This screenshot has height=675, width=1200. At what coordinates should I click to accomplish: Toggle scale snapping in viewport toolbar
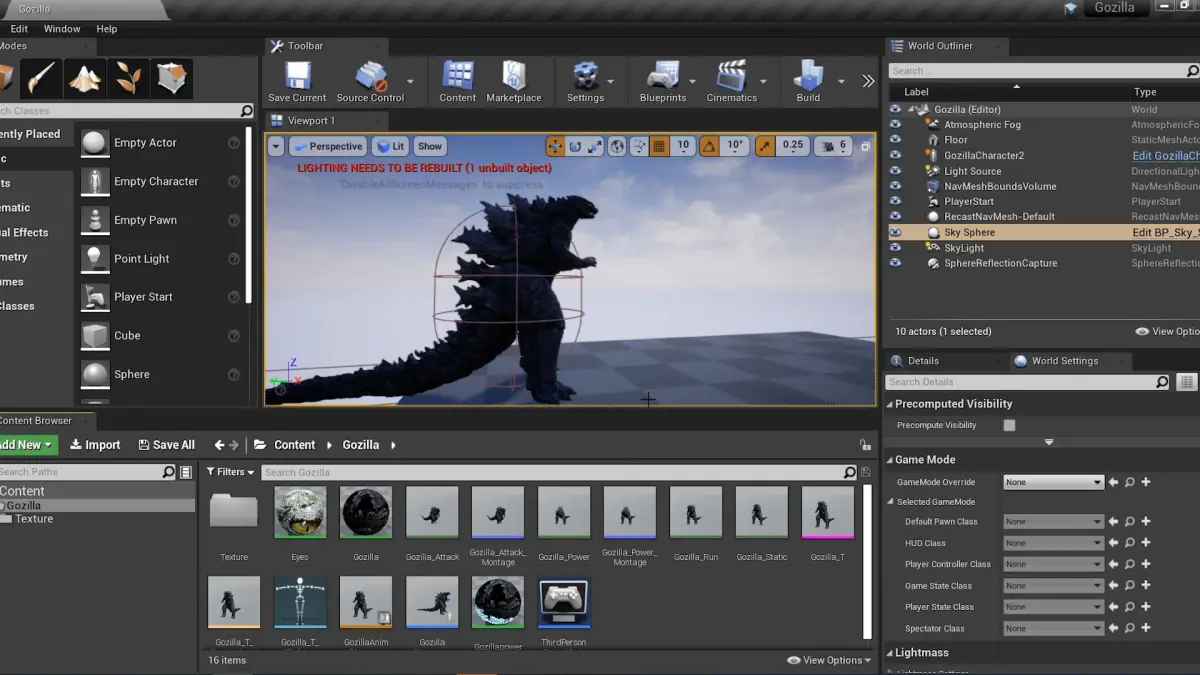pyautogui.click(x=765, y=146)
